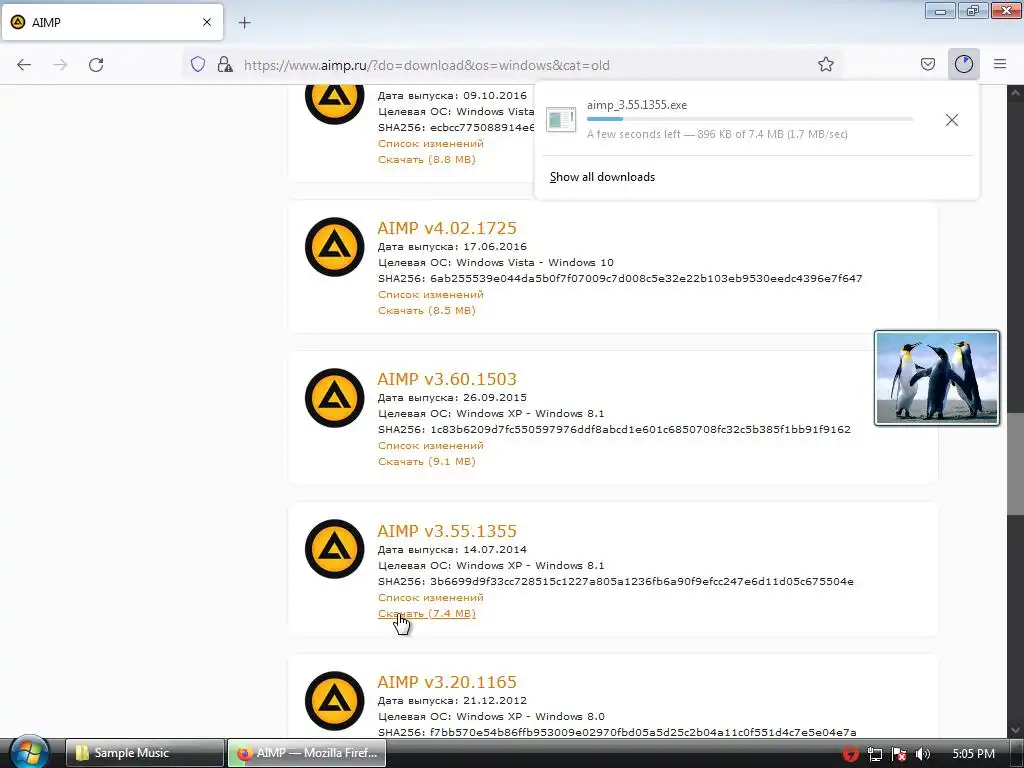
Task: Click SHA256 hash text of v3.55.1355
Action: [x=641, y=581]
